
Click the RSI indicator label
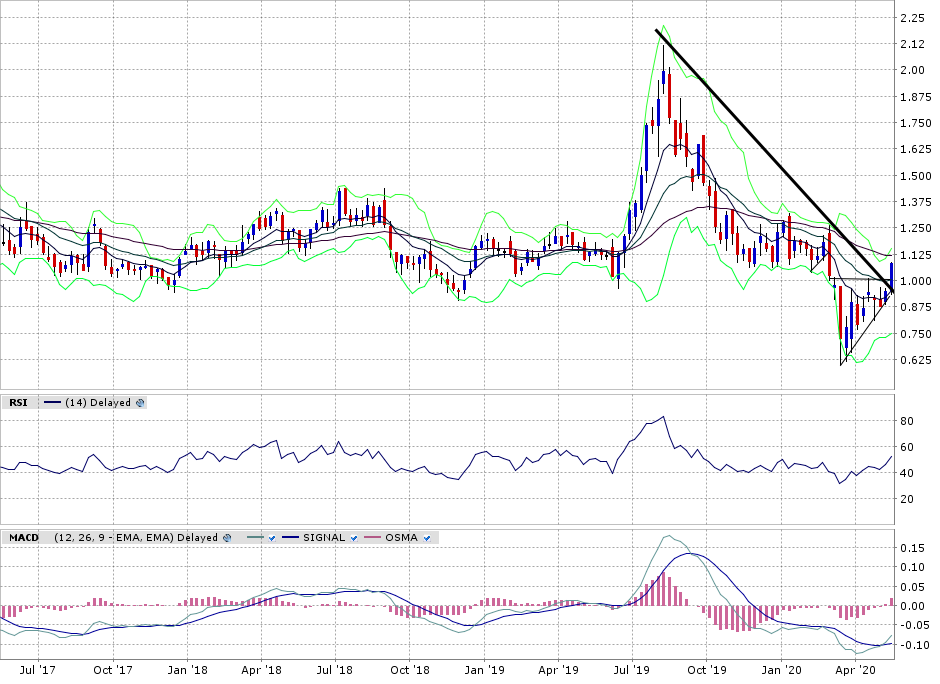(x=18, y=402)
